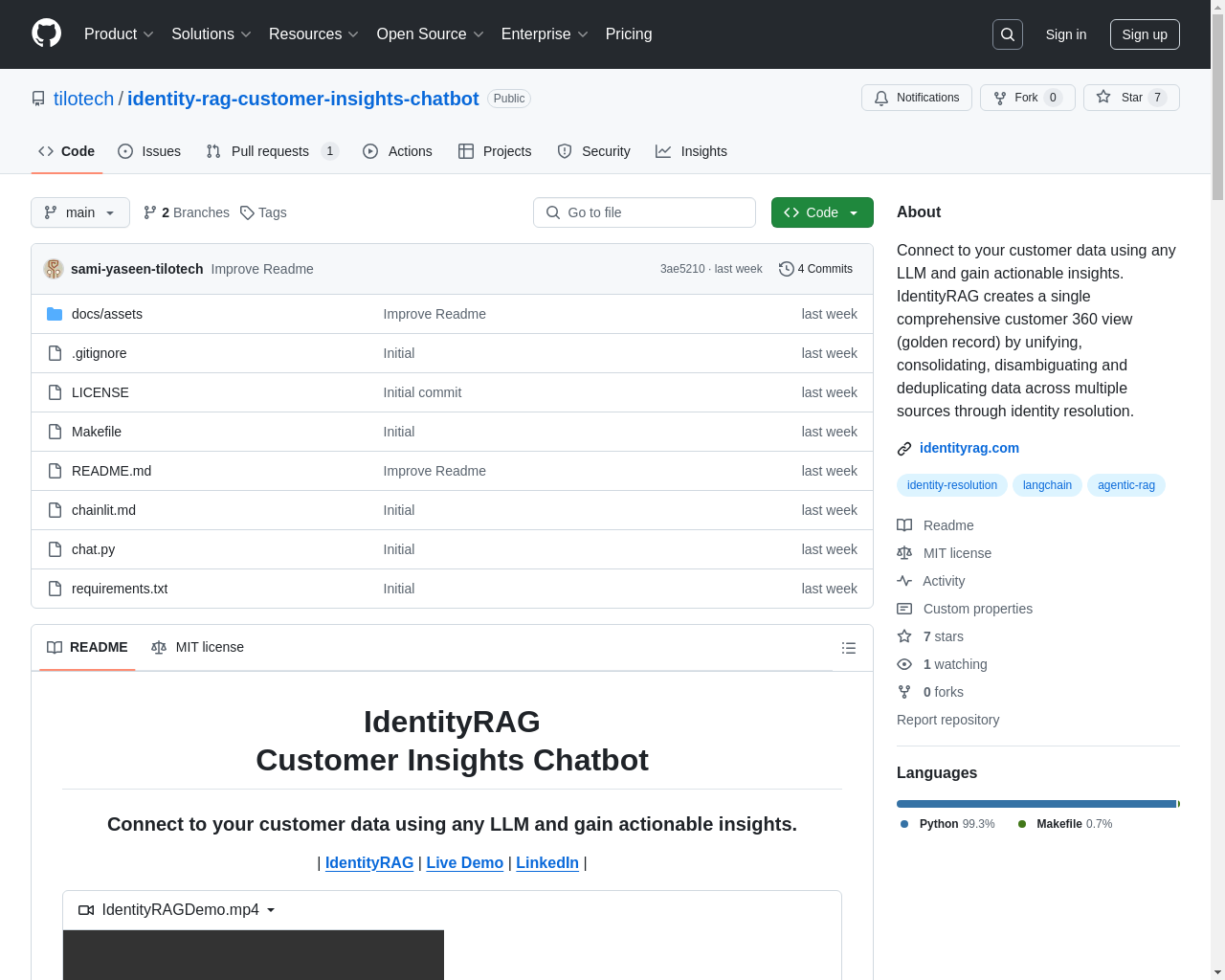
Task: Focus the Go to file search field
Action: pyautogui.click(x=644, y=212)
